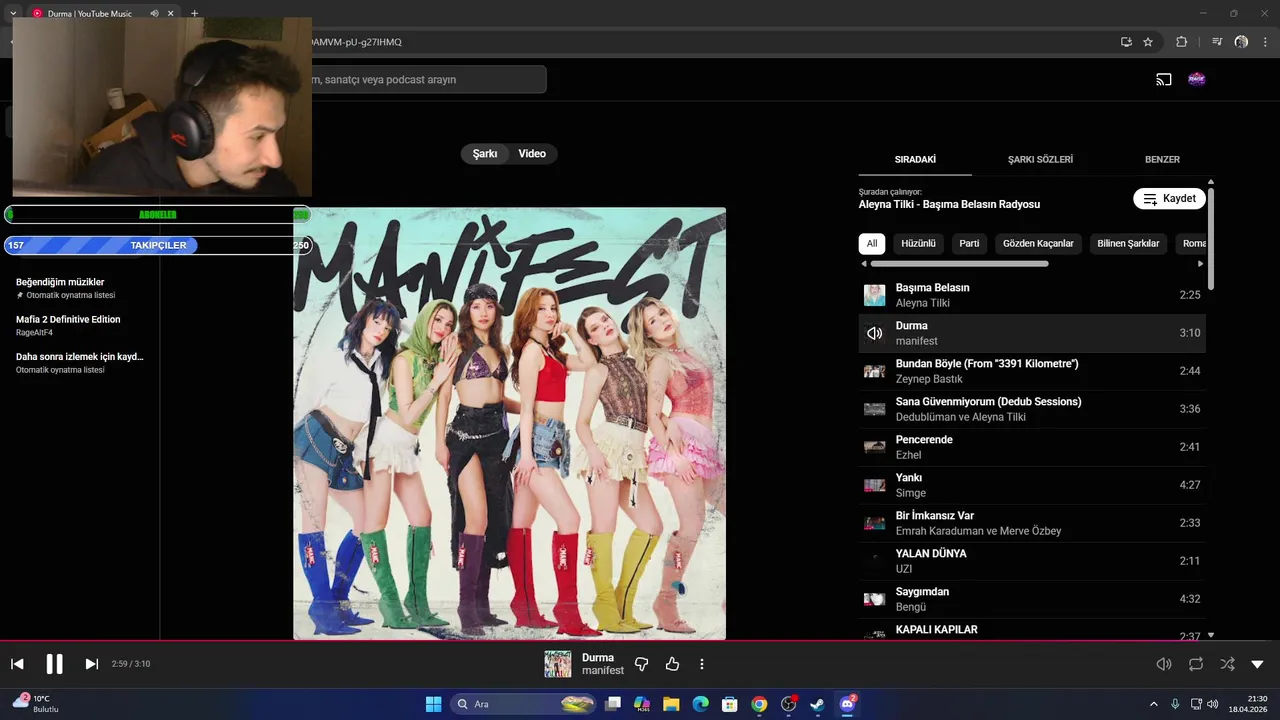Click the queue panel vertical scrollbar
This screenshot has width=1280, height=720.
pos(1211,238)
